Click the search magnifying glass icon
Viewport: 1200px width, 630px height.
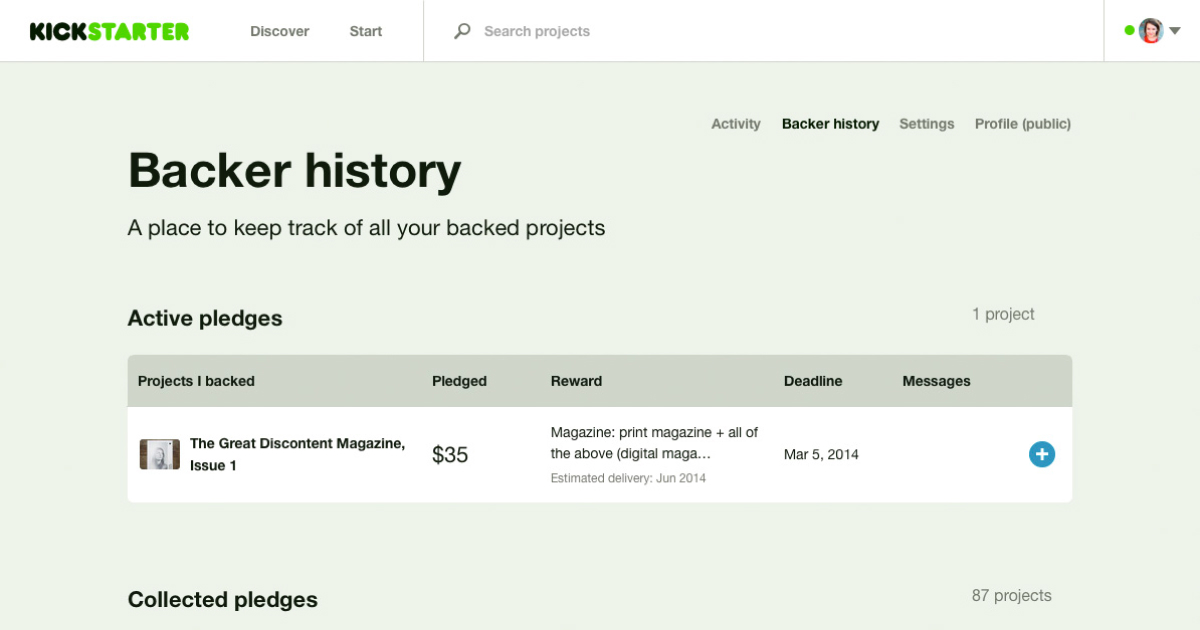[461, 31]
